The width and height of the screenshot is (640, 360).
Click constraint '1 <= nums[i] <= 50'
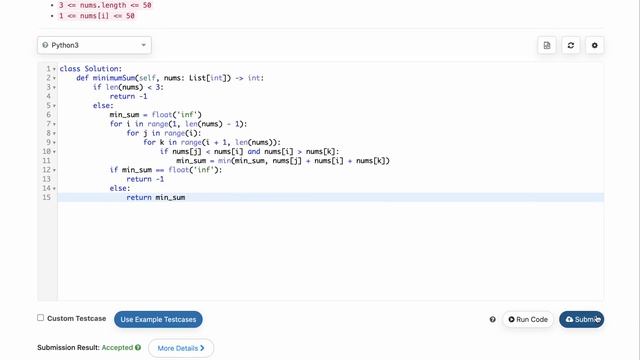click(x=97, y=16)
